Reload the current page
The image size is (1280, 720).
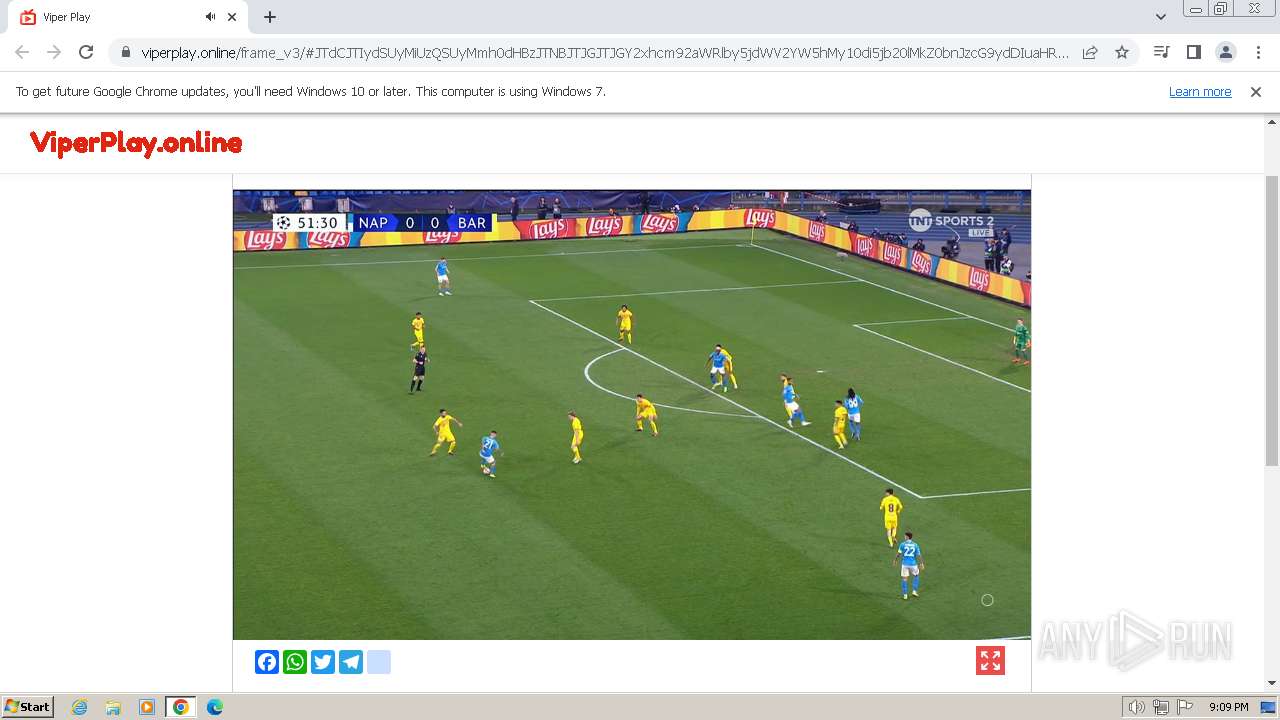(86, 52)
